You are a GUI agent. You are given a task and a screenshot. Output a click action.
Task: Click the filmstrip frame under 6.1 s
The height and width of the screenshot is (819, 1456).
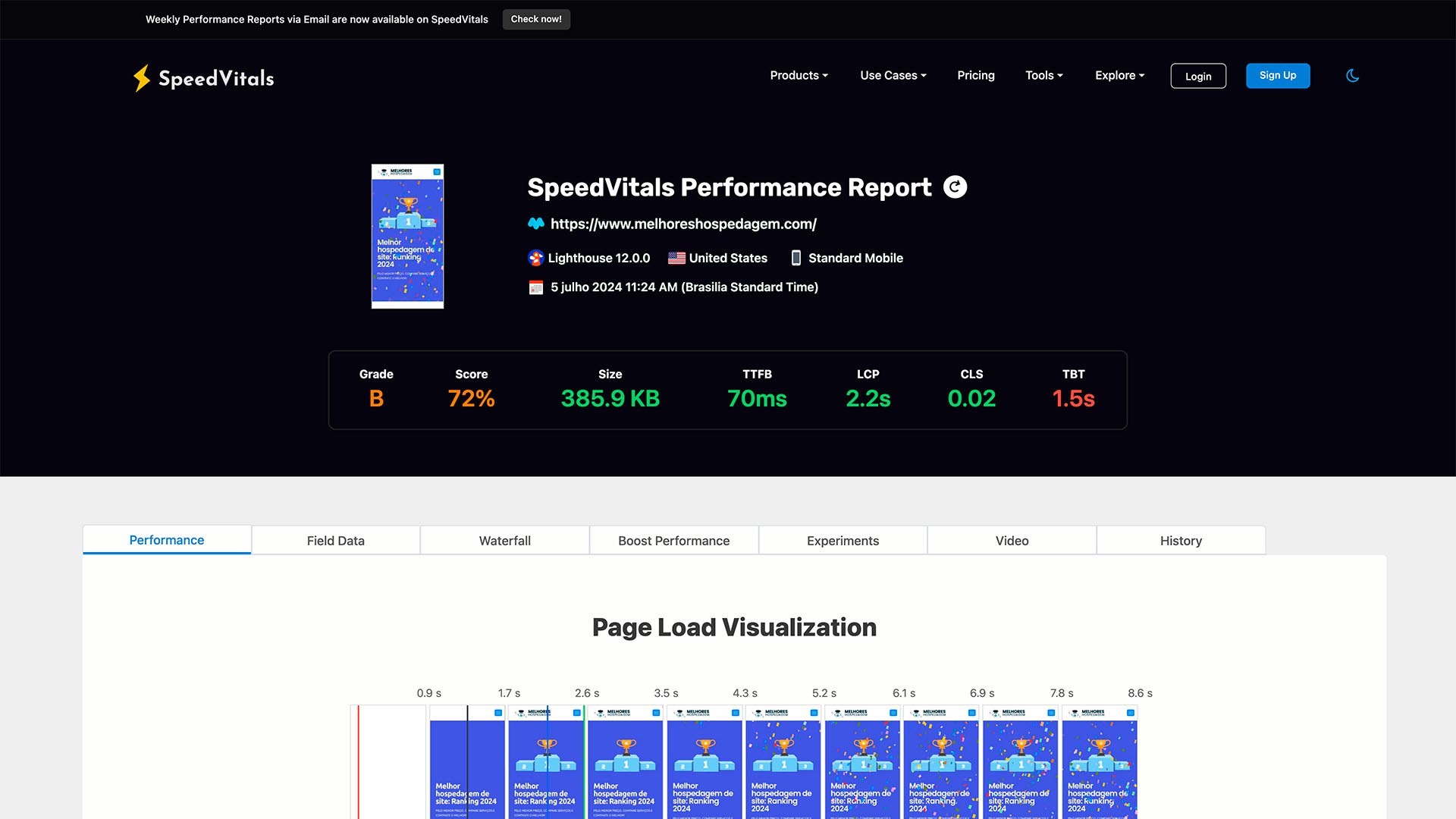(x=941, y=762)
